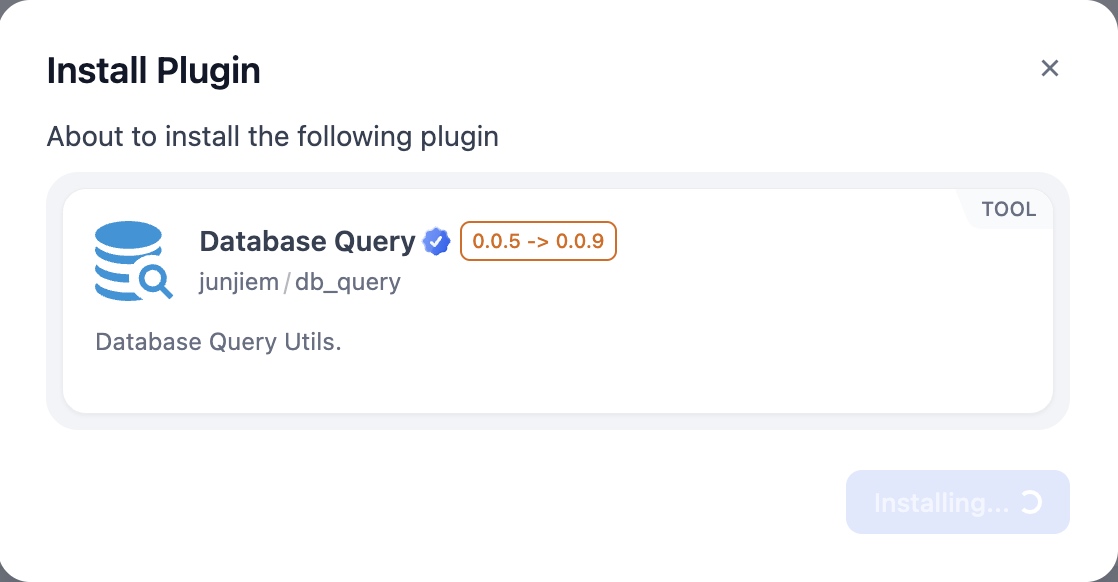Viewport: 1118px width, 582px height.
Task: Click the version upgrade badge
Action: [538, 242]
